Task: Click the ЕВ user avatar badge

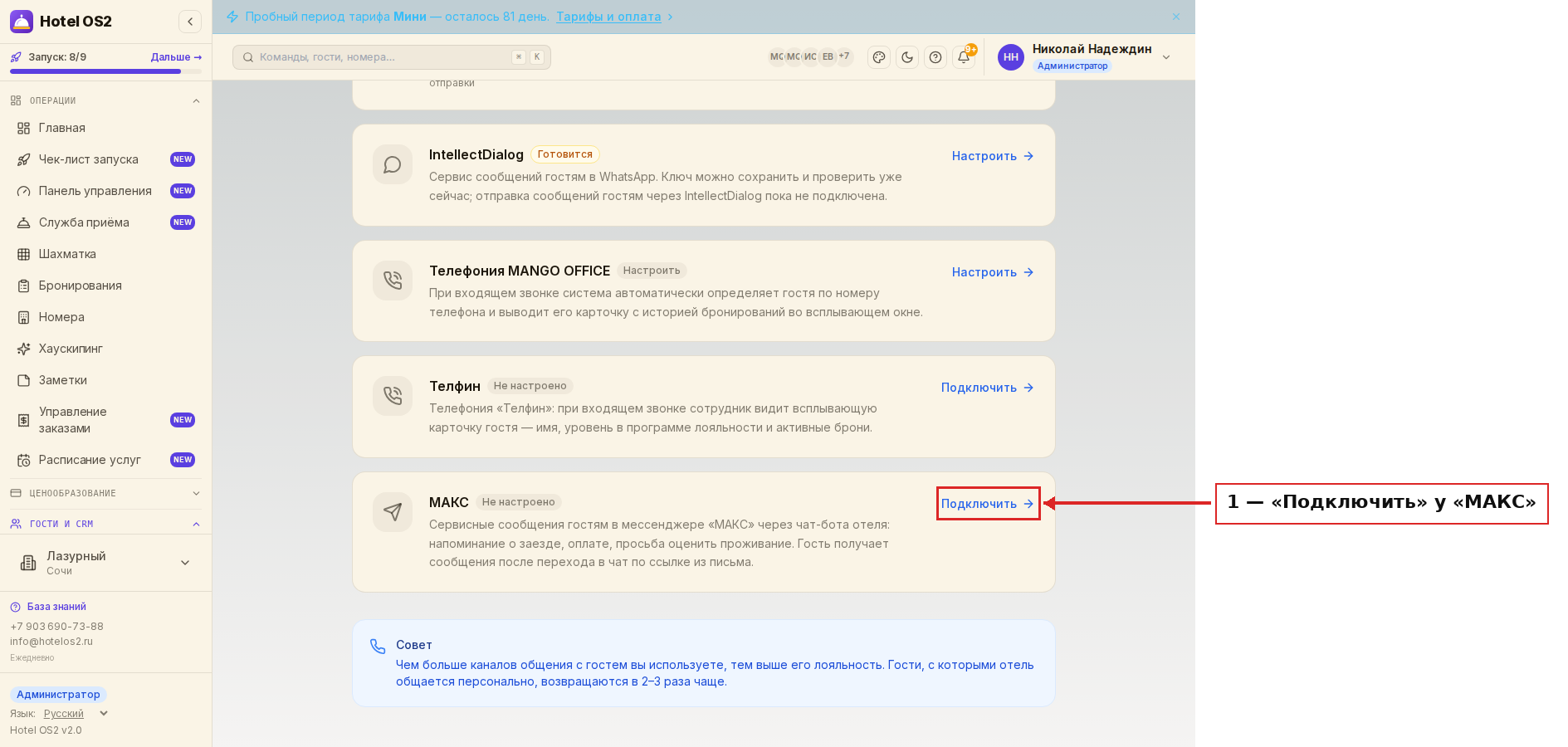Action: click(828, 56)
